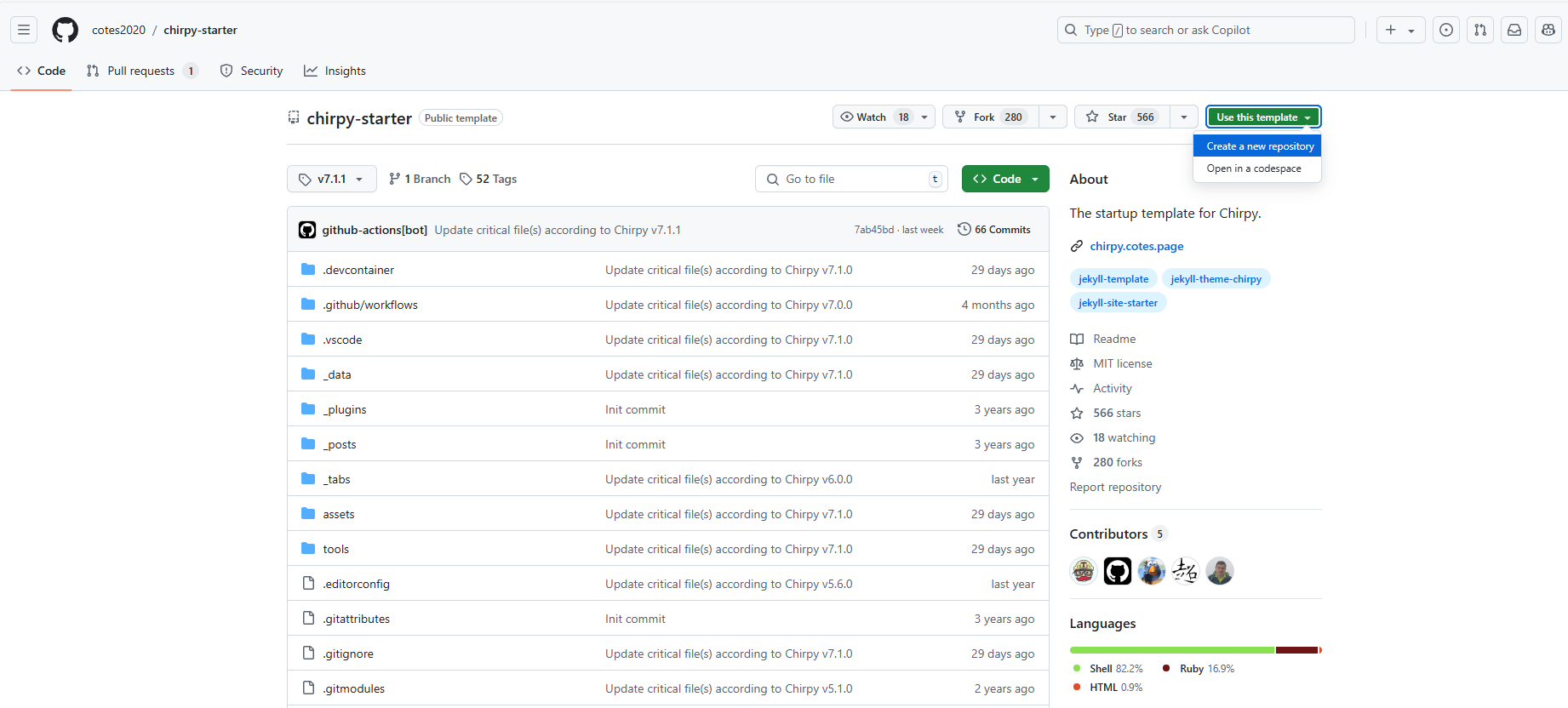View the 66 Commits history
This screenshot has width=1568, height=708.
pyautogui.click(x=994, y=230)
